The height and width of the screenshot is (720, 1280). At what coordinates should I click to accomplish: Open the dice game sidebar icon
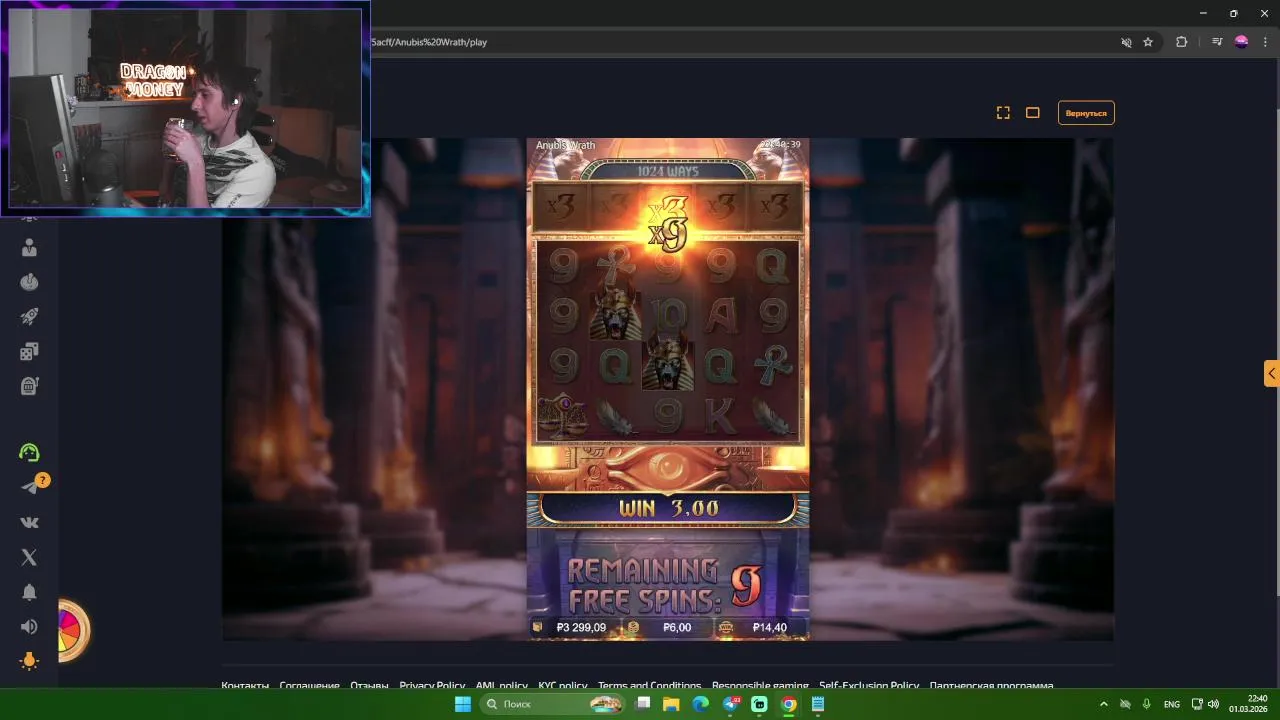point(29,351)
